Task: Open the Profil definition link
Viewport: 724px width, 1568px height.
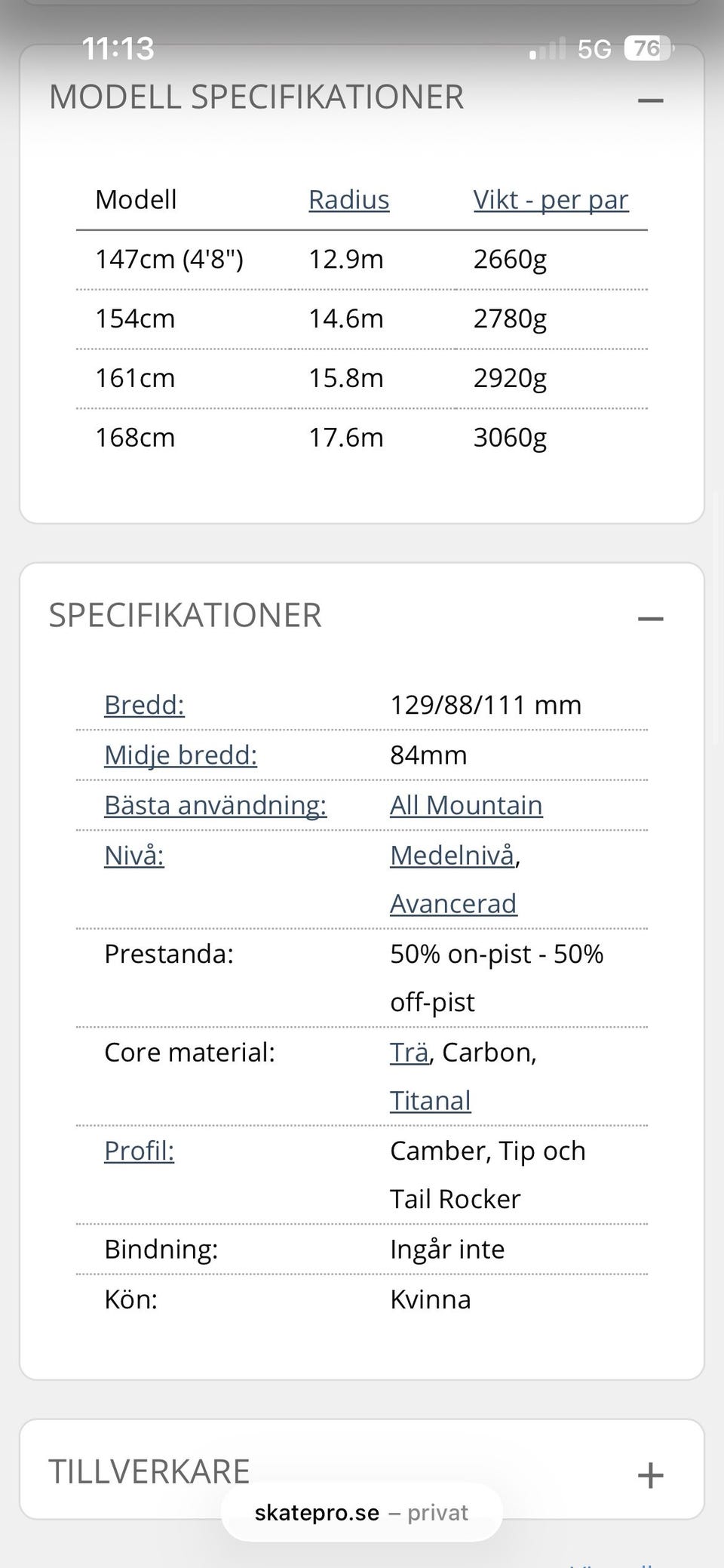Action: [x=139, y=1151]
